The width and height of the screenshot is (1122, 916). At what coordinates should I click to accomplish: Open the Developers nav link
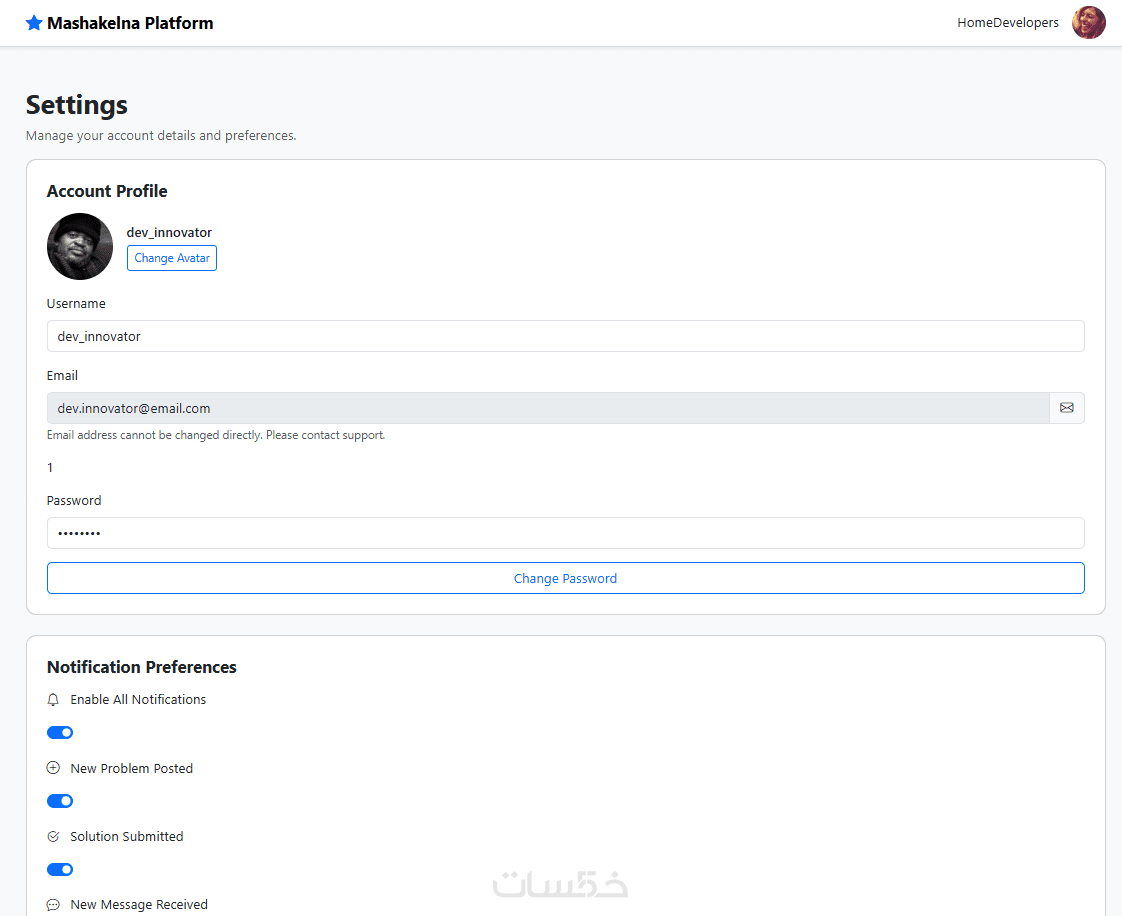tap(1026, 23)
